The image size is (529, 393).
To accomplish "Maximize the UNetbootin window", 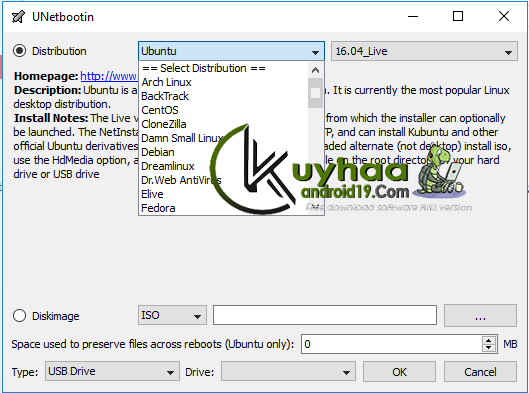I will [458, 16].
